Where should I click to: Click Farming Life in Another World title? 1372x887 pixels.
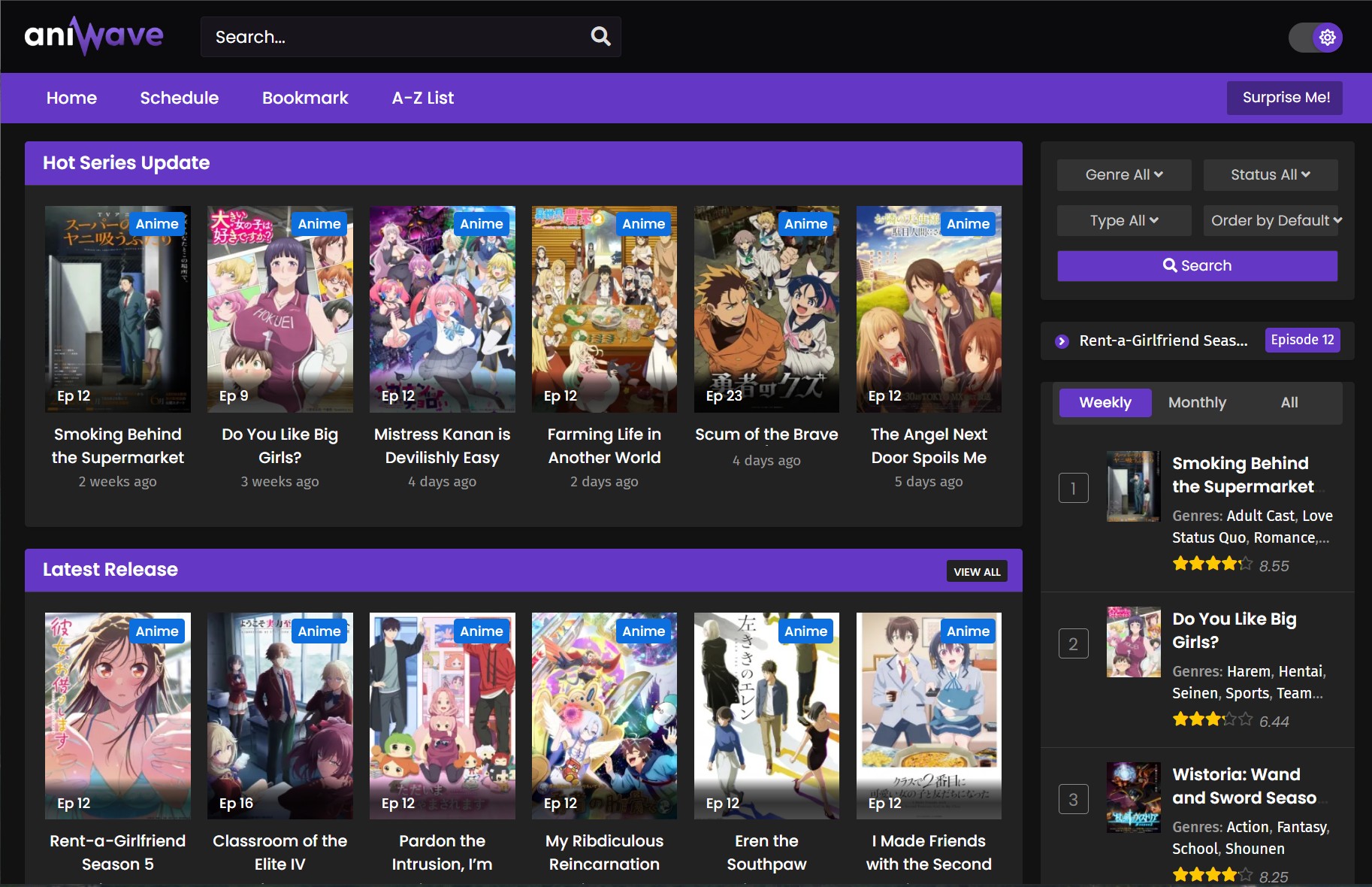coord(605,446)
